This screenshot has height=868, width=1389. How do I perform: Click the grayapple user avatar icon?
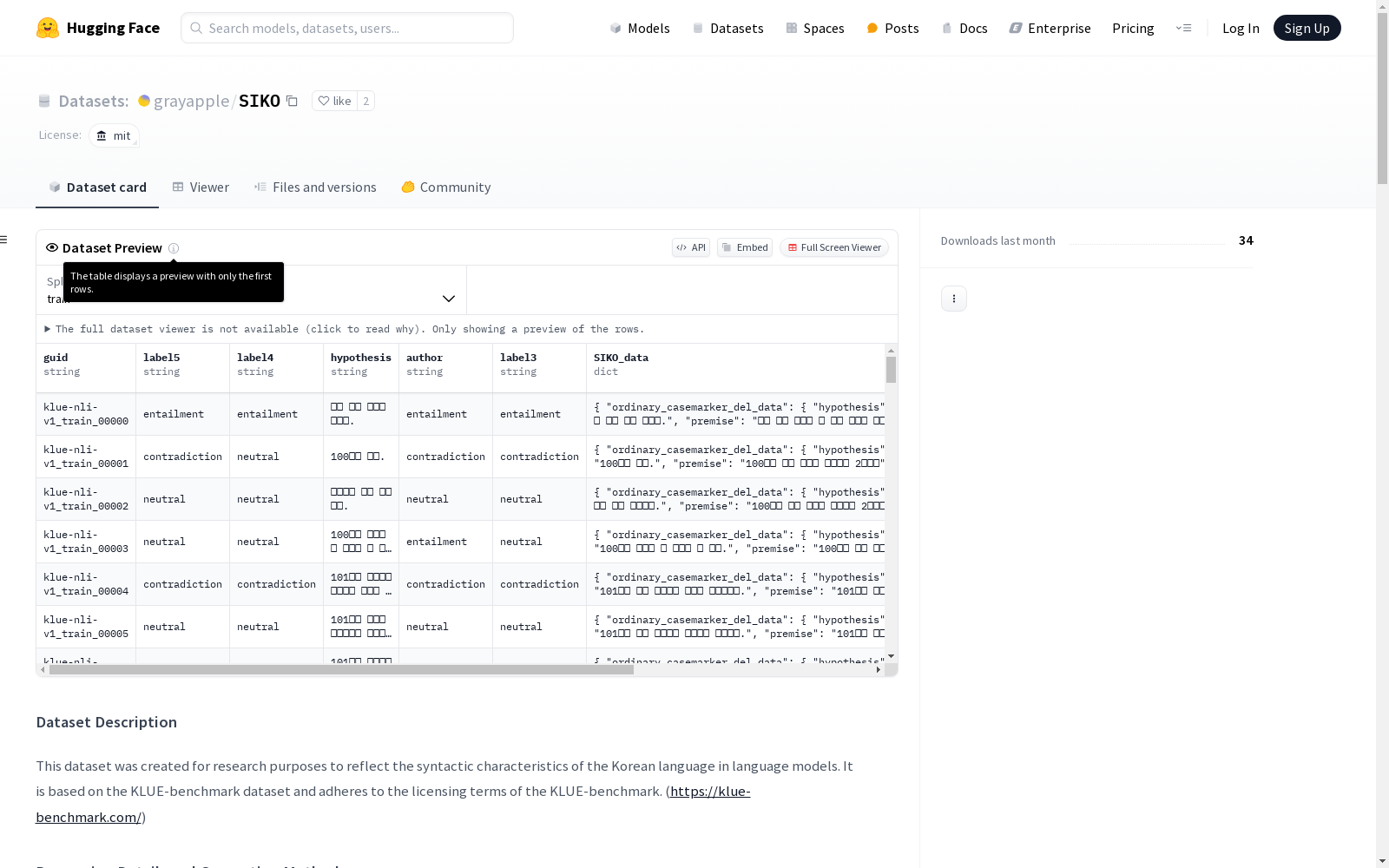tap(144, 101)
